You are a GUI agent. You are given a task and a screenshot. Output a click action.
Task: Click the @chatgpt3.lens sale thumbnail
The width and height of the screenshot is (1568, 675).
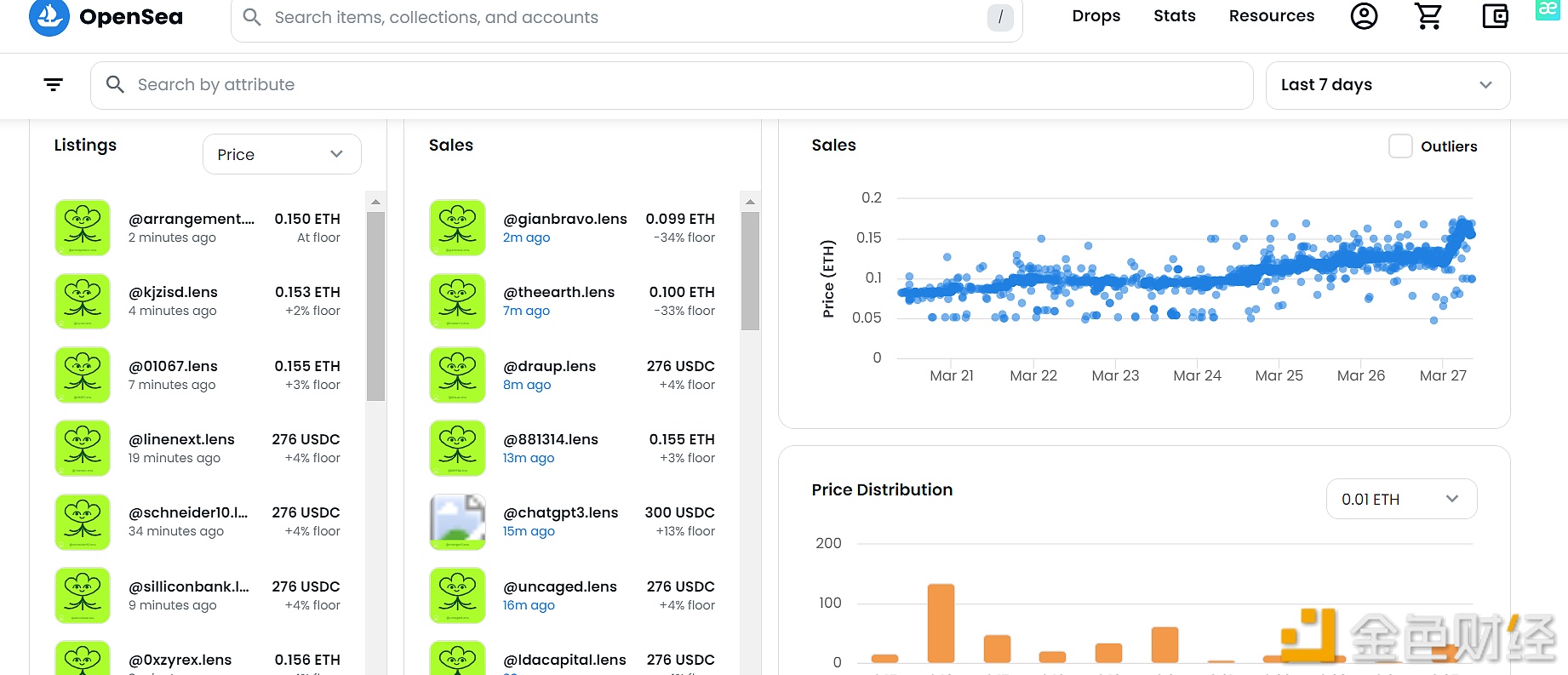[458, 522]
